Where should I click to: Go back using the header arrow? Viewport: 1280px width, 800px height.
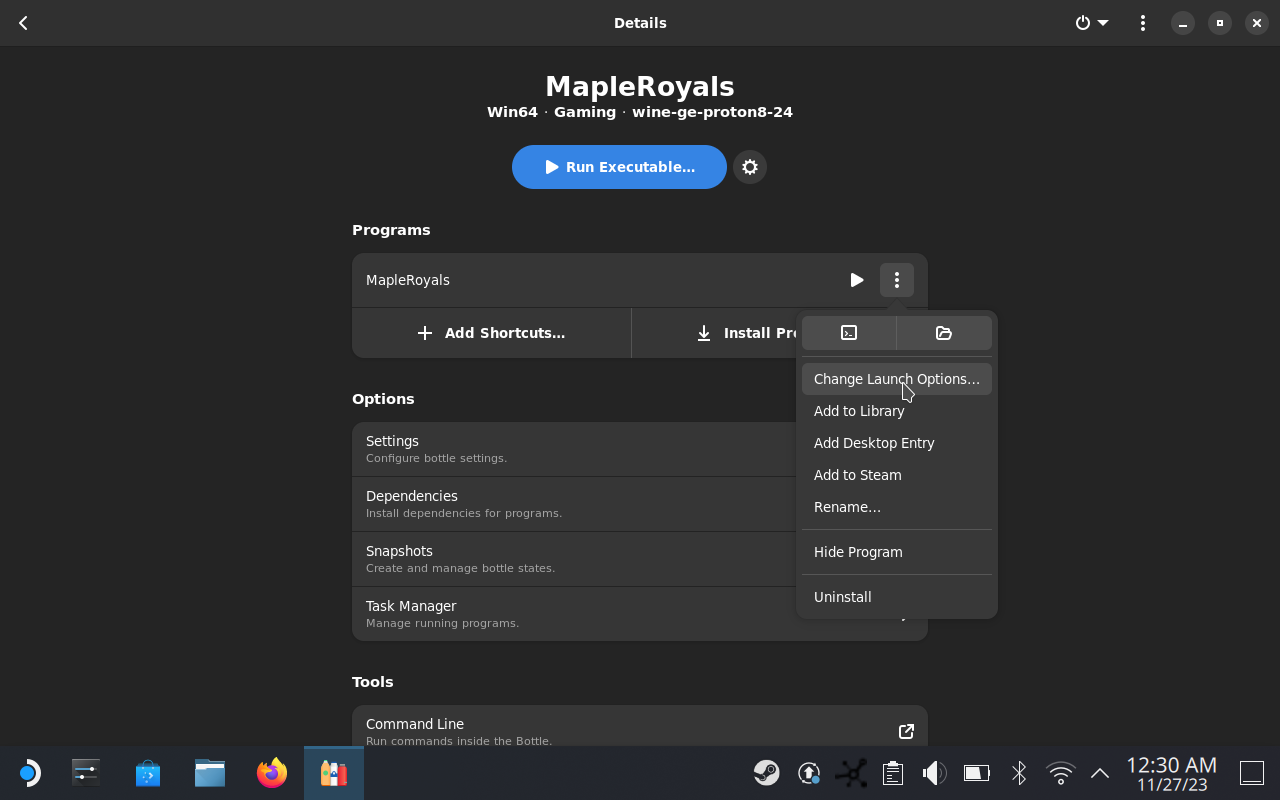(23, 23)
